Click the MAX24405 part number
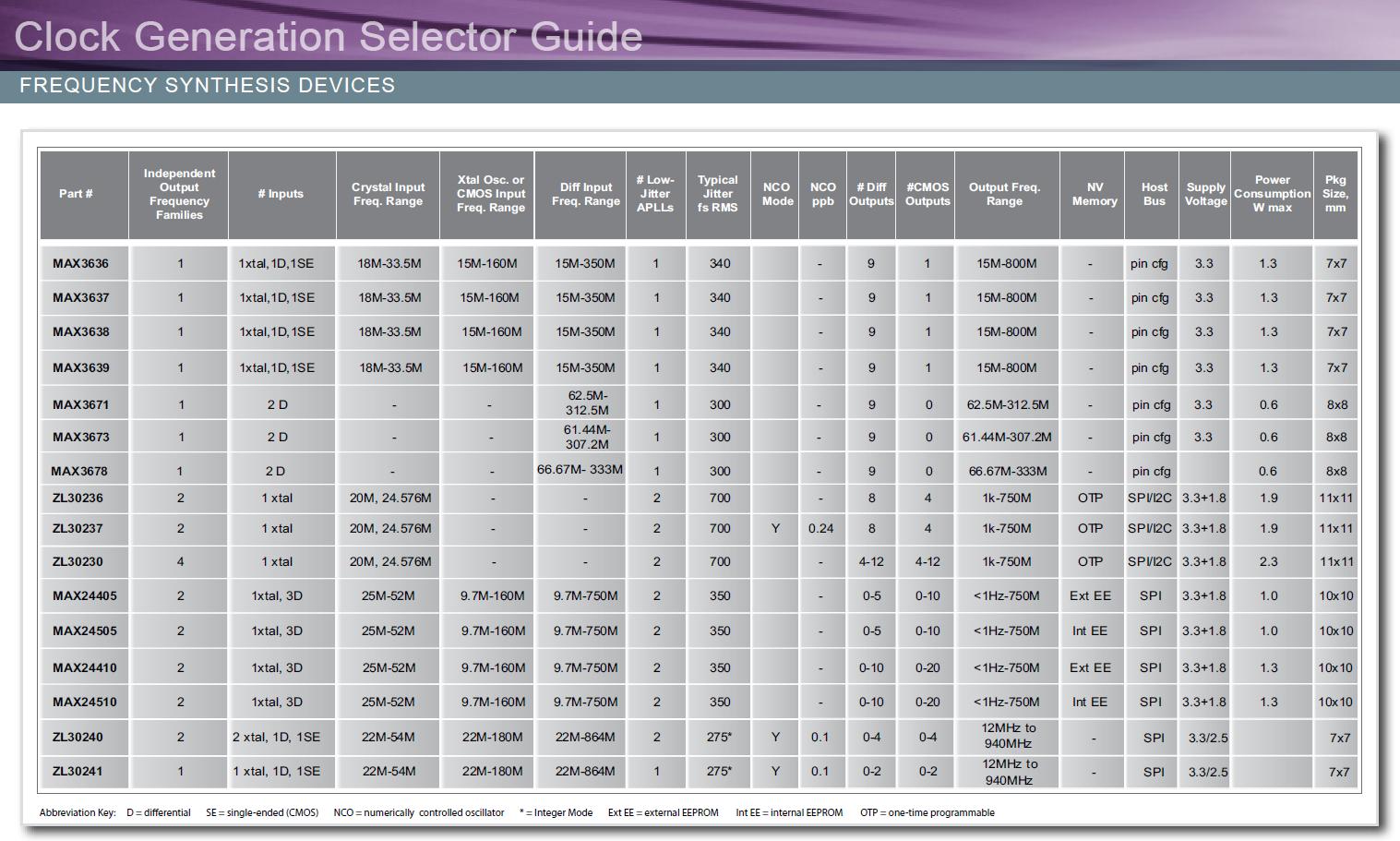Viewport: 1400px width, 841px height. [85, 595]
